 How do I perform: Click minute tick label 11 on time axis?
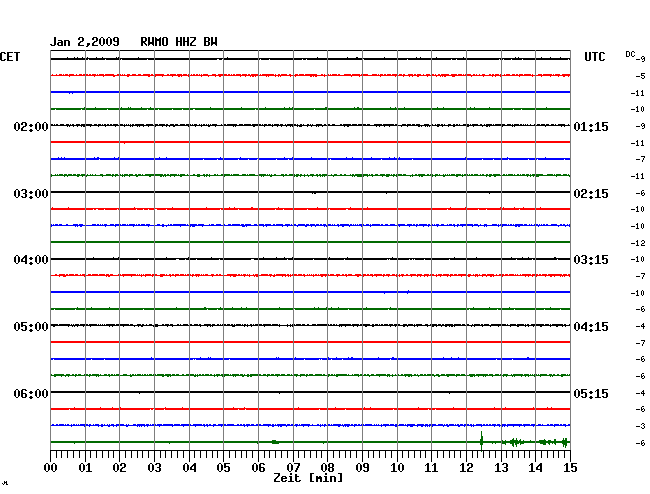click(431, 468)
